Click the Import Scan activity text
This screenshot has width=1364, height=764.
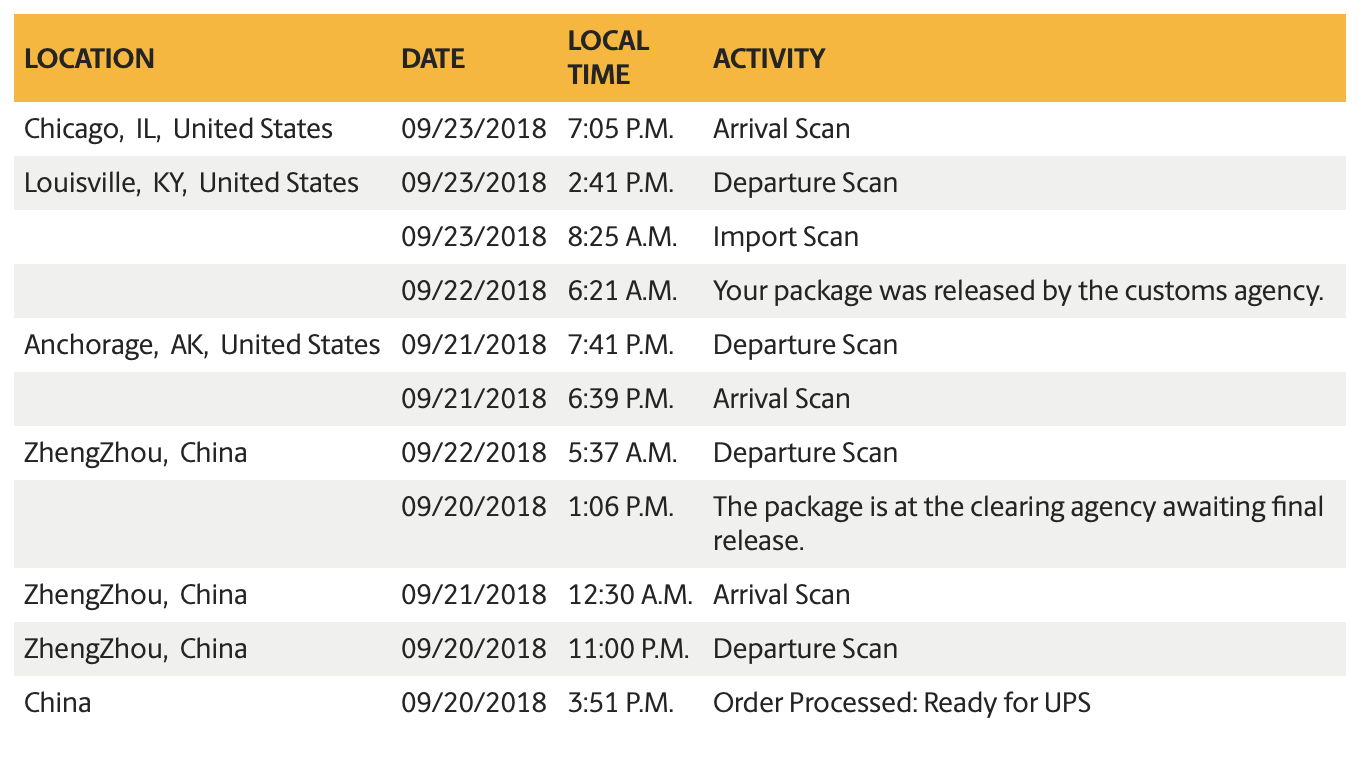[785, 237]
